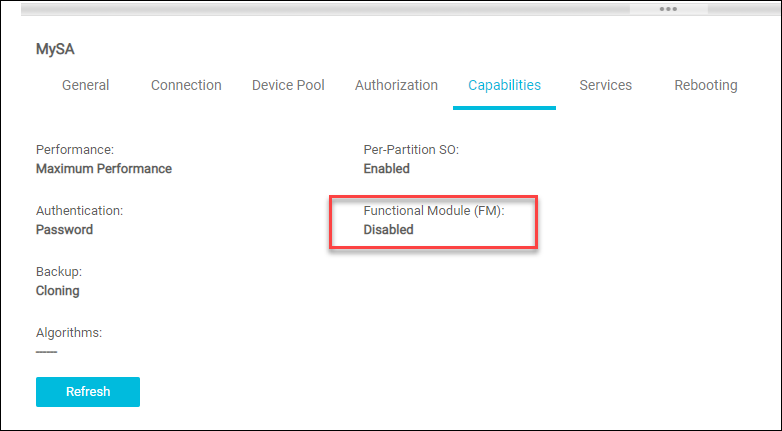
Task: Click the Functional Module (FM) label
Action: [x=434, y=210]
